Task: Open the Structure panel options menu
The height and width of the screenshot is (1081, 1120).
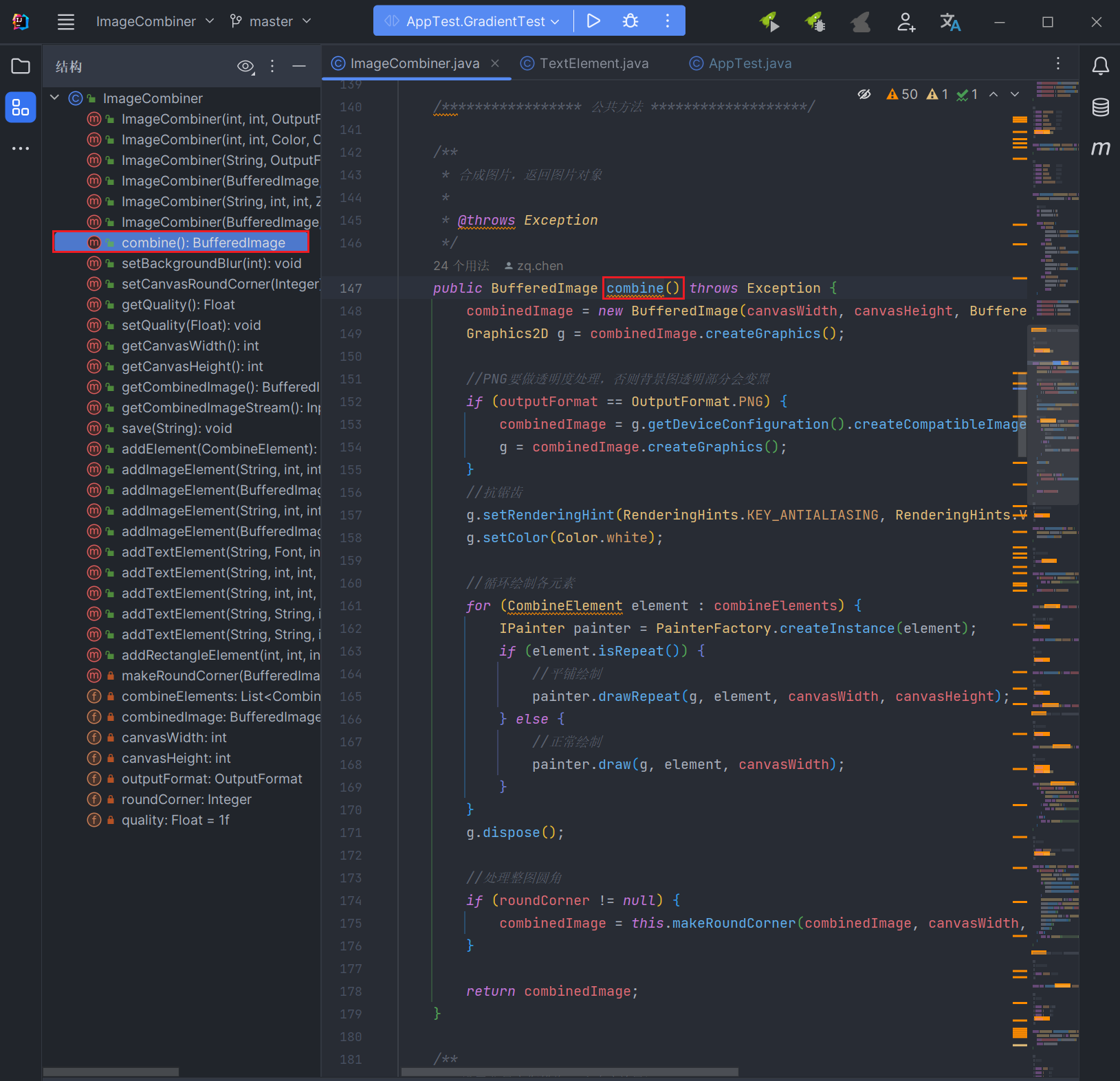Action: pyautogui.click(x=272, y=66)
